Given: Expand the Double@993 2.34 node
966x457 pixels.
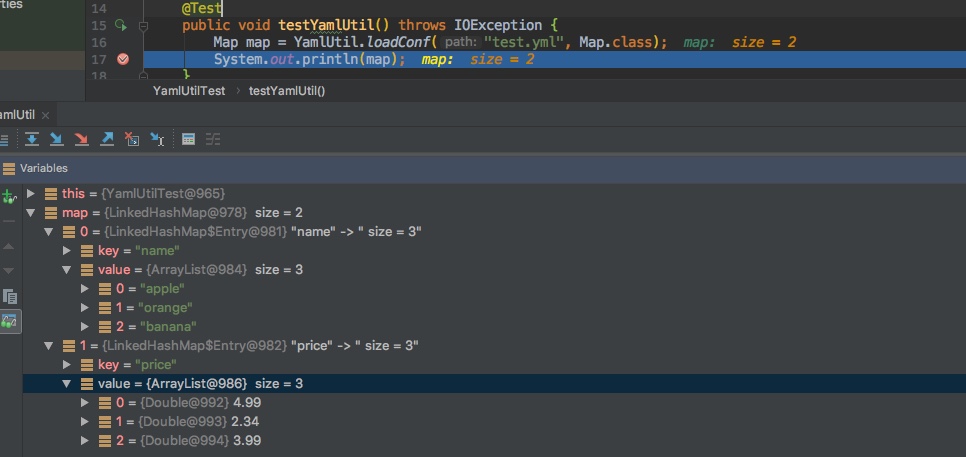Looking at the screenshot, I should click(85, 422).
